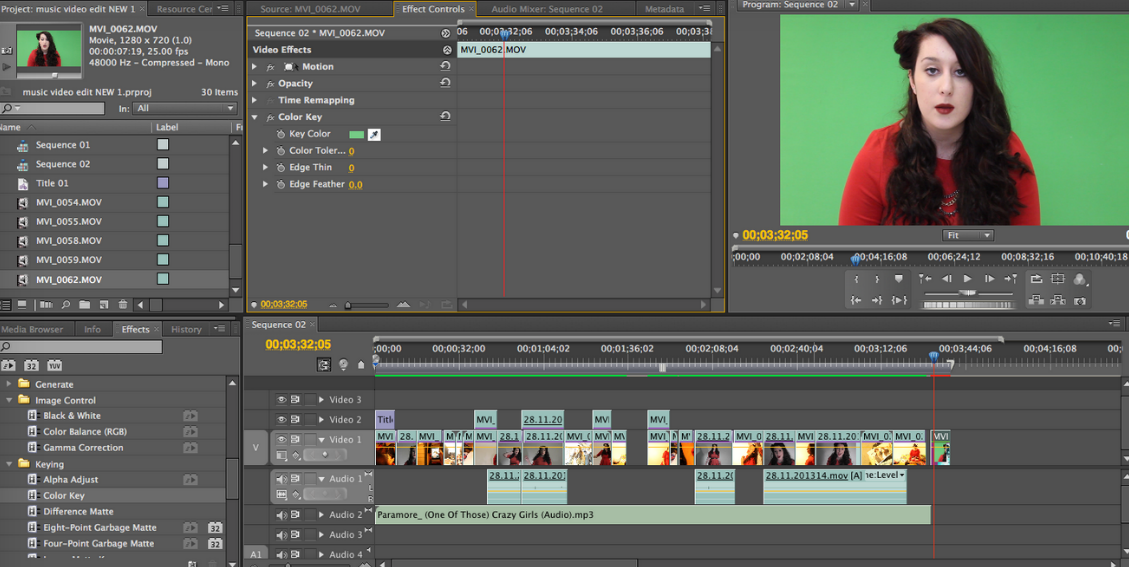Select Title 01 in the Project panel
This screenshot has height=567, width=1129.
(x=53, y=183)
